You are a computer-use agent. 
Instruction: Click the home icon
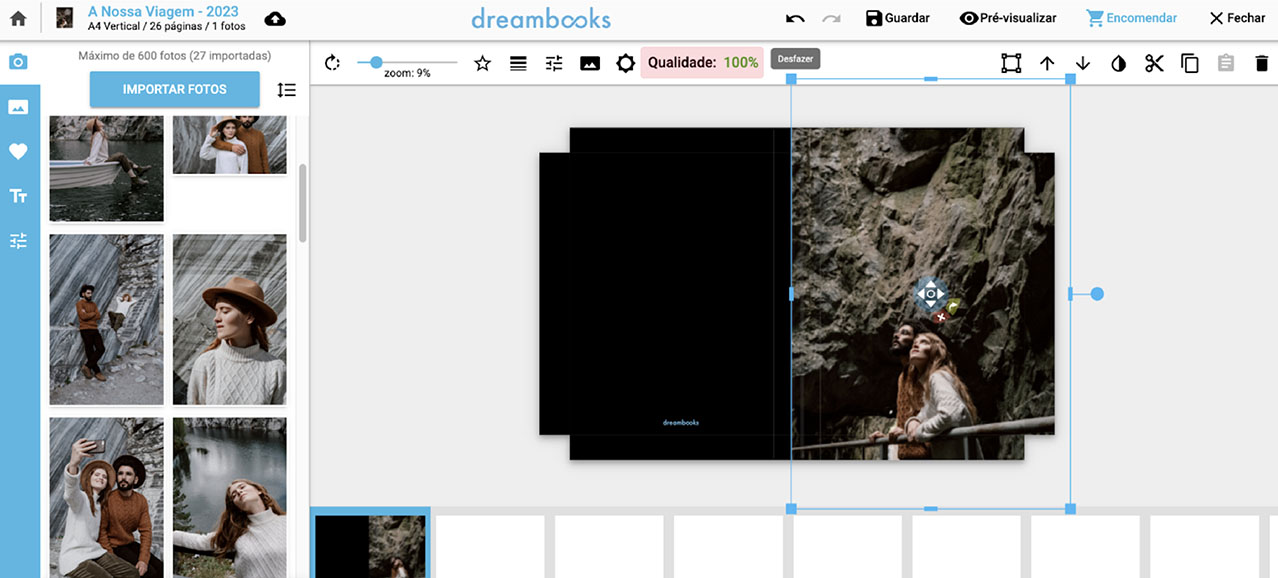click(18, 18)
